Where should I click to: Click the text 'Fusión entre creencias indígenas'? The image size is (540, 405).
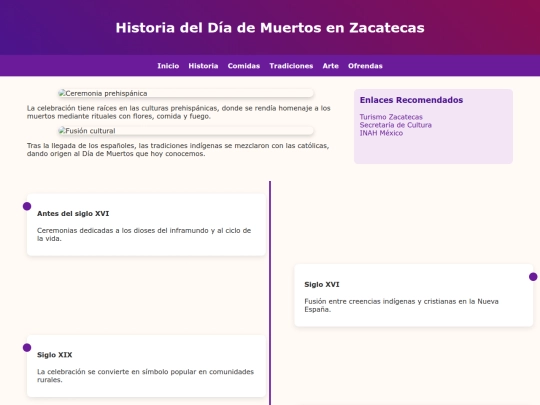pos(401,305)
